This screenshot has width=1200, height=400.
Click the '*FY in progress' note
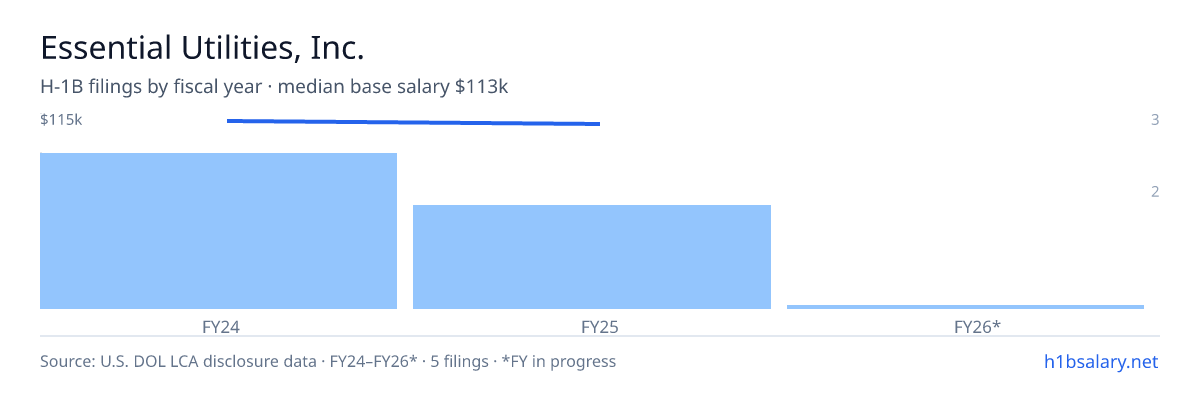pyautogui.click(x=557, y=361)
